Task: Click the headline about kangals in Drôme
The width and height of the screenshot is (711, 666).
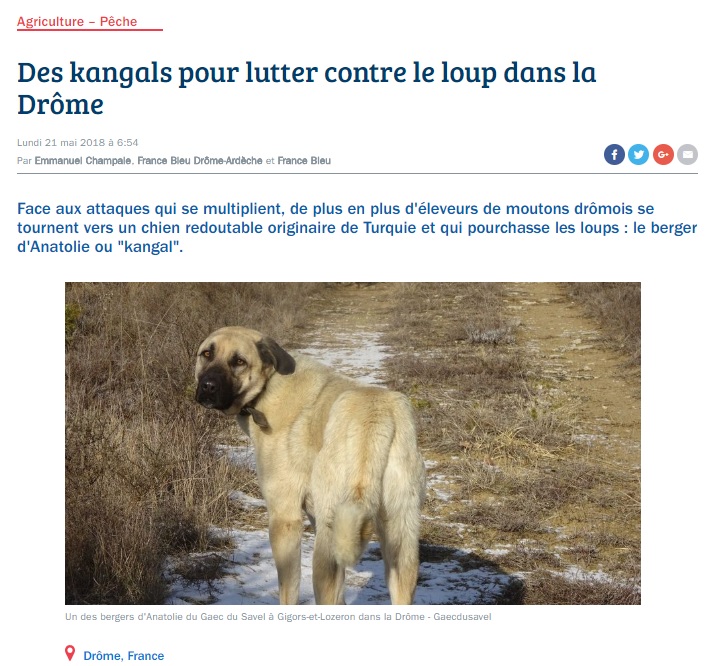Action: click(x=307, y=88)
